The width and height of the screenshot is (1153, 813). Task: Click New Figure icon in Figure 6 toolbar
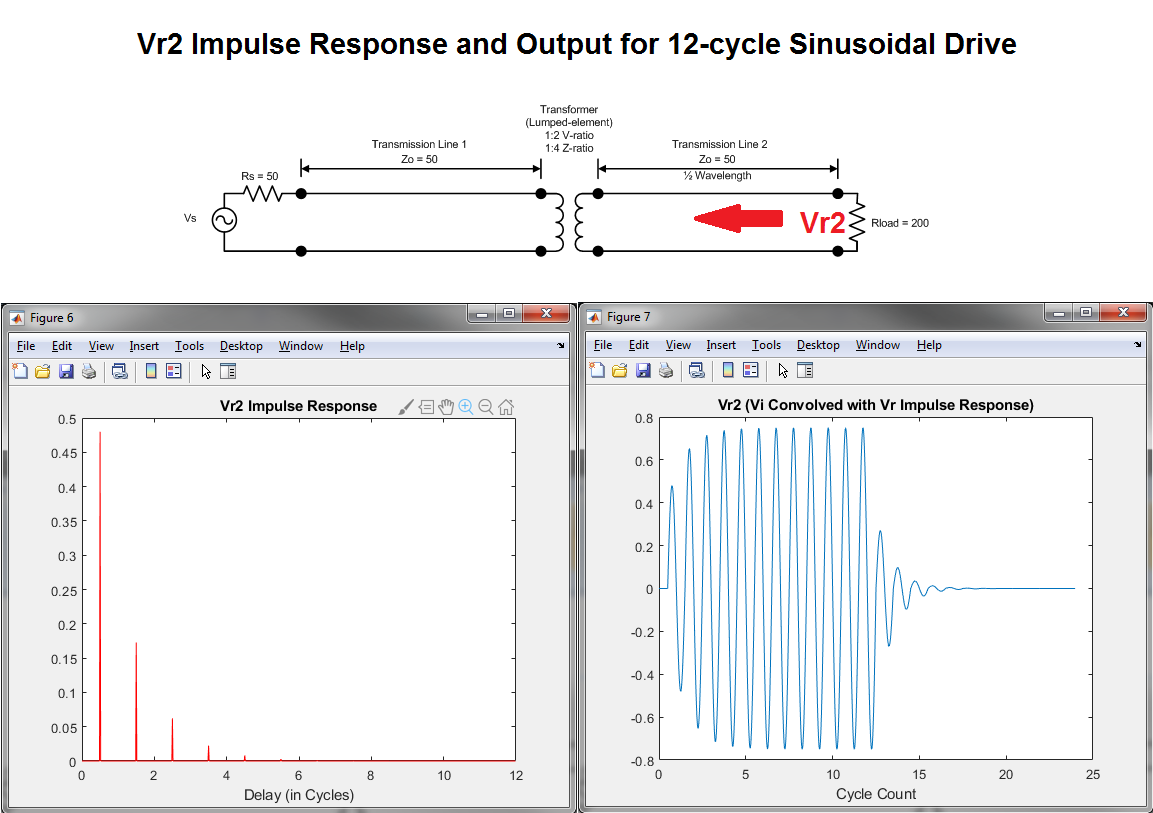click(x=21, y=372)
